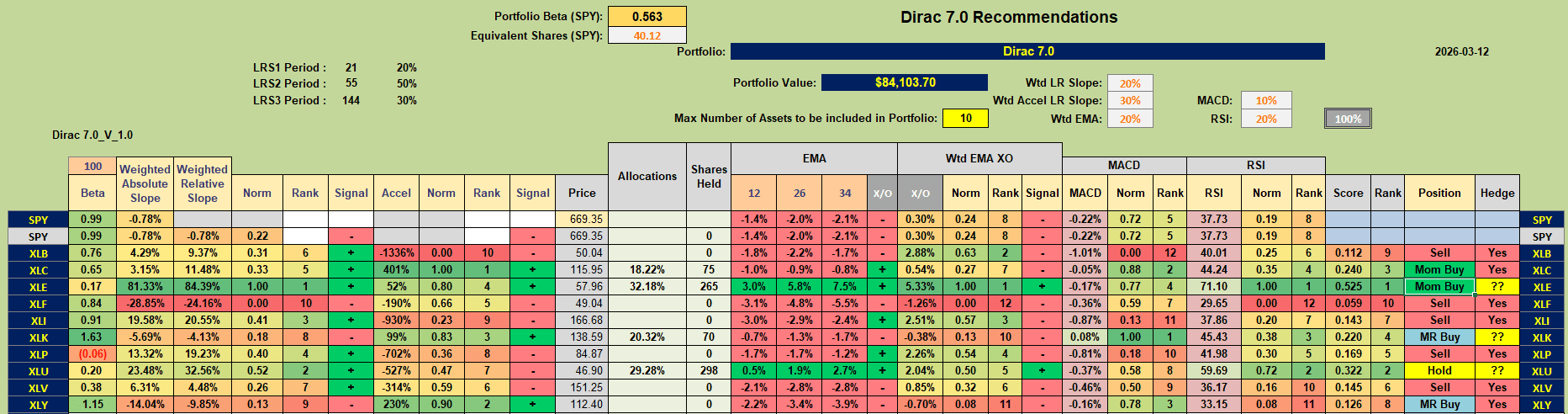Select the RSI 20% weight cell

click(x=1266, y=119)
